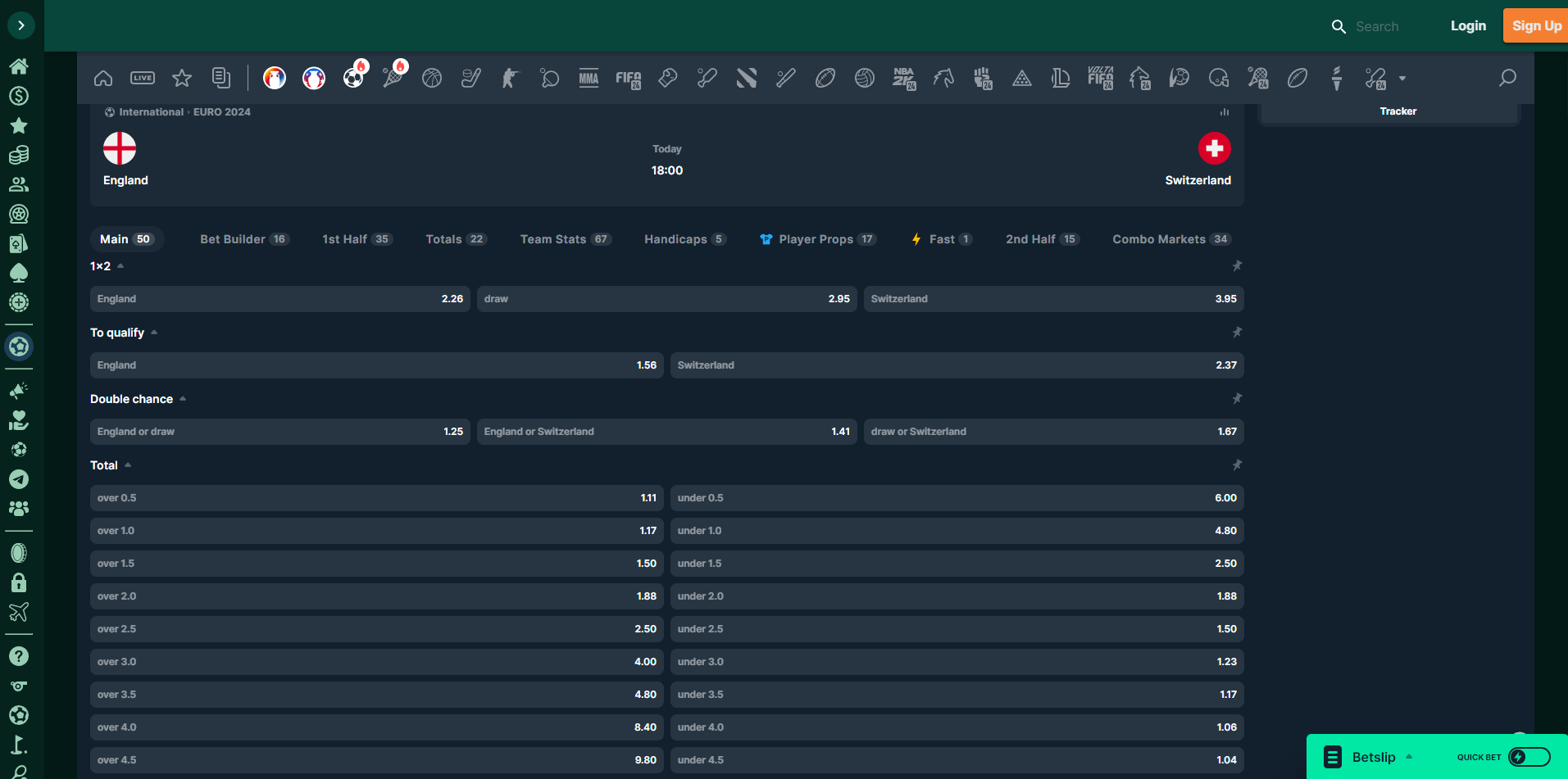Viewport: 1568px width, 779px height.
Task: Collapse the Total market section
Action: (x=128, y=464)
